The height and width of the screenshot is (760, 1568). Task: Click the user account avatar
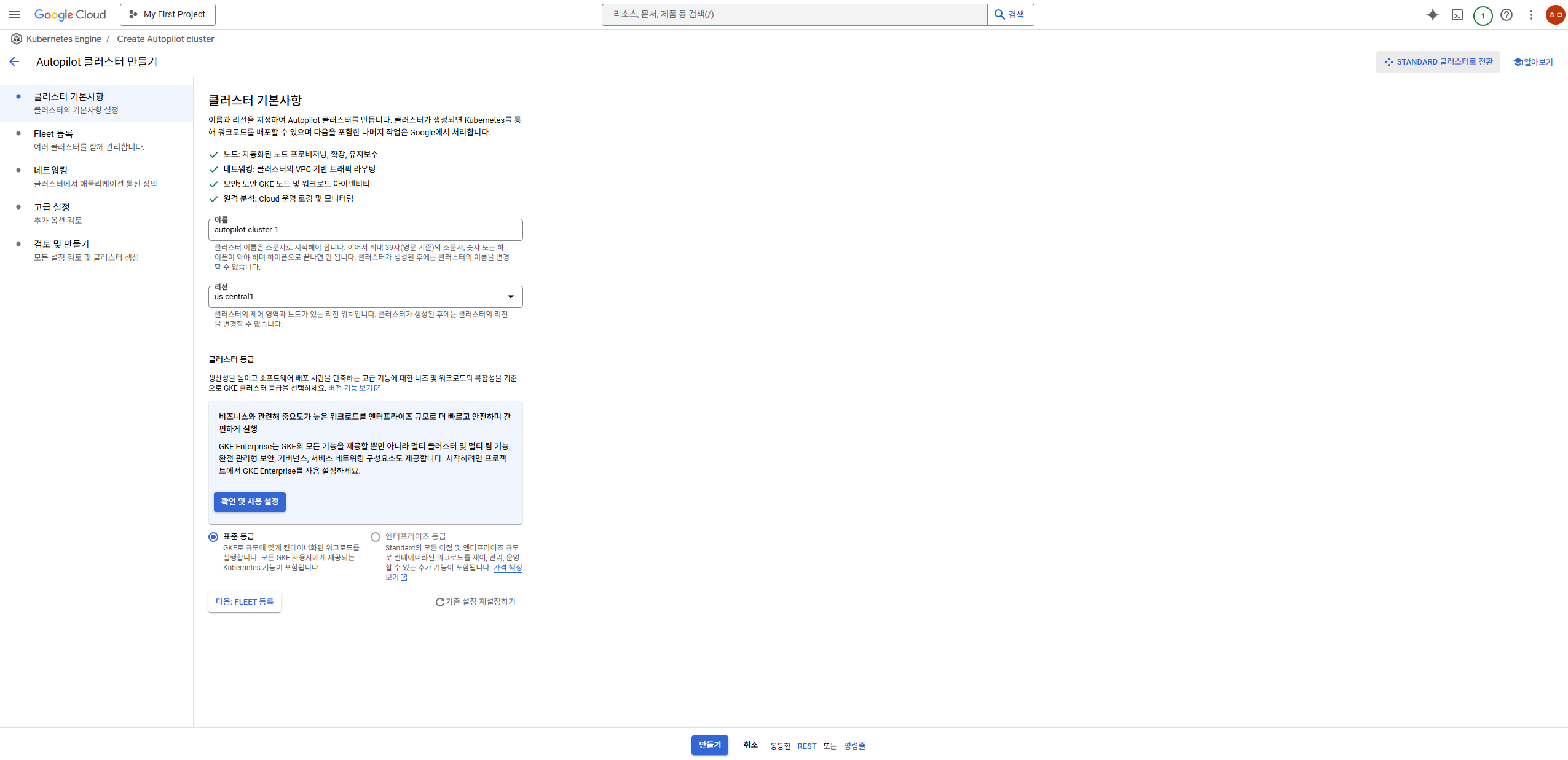coord(1555,15)
